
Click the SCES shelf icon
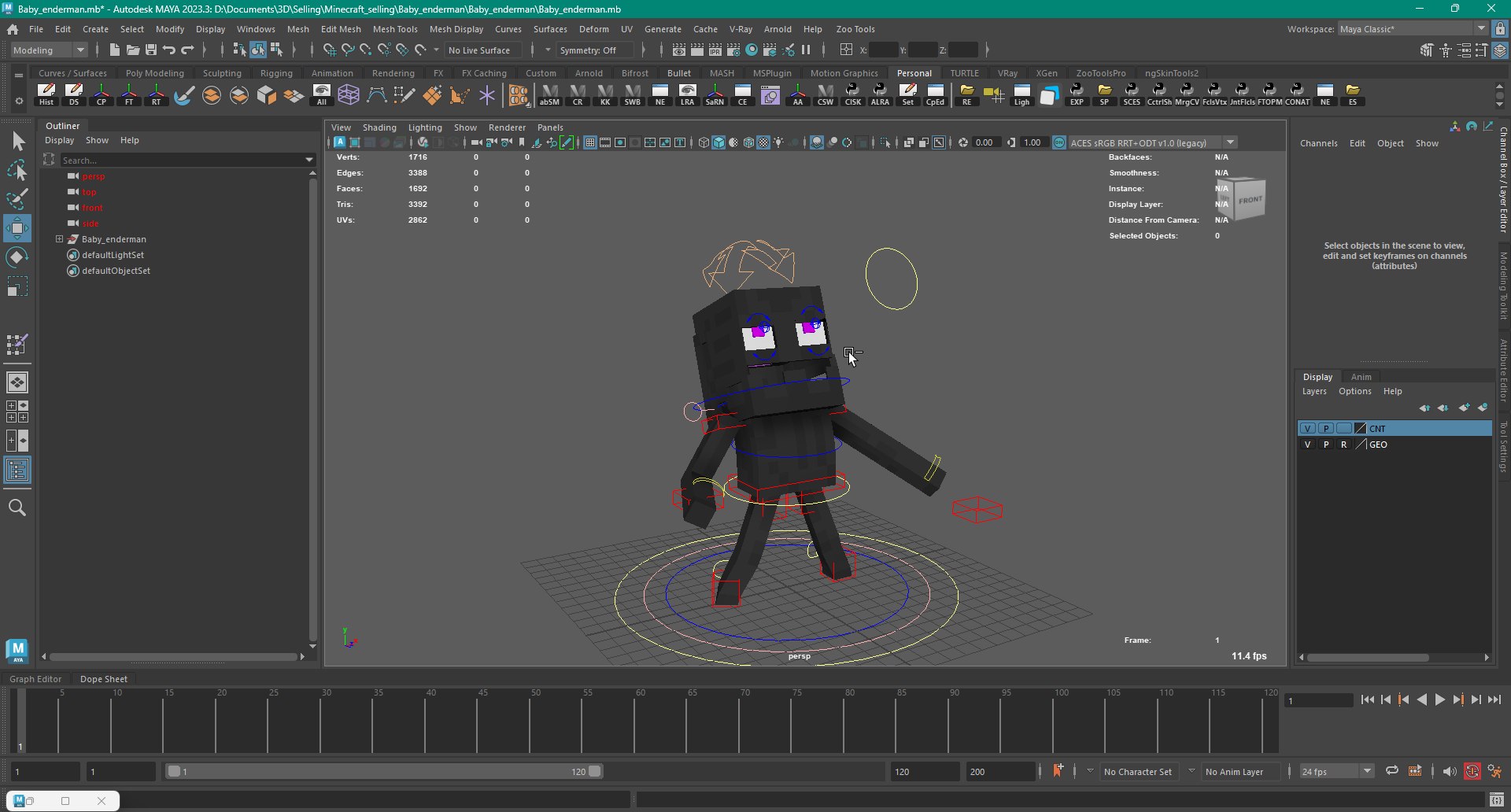[1132, 94]
